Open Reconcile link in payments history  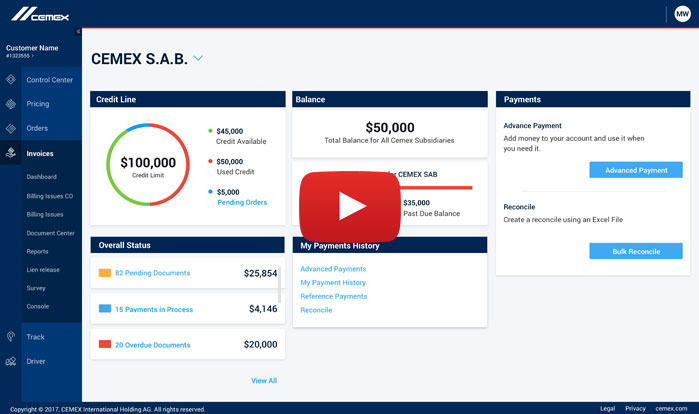[x=316, y=310]
